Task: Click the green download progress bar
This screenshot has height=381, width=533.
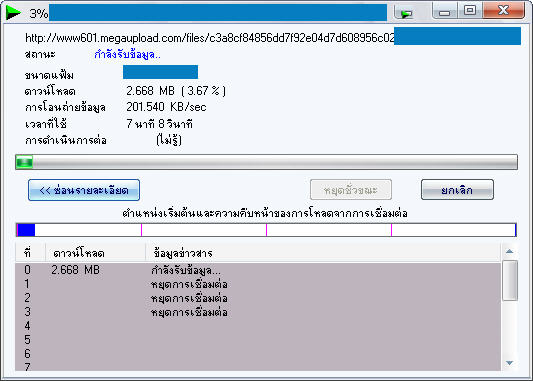Action: [266, 162]
